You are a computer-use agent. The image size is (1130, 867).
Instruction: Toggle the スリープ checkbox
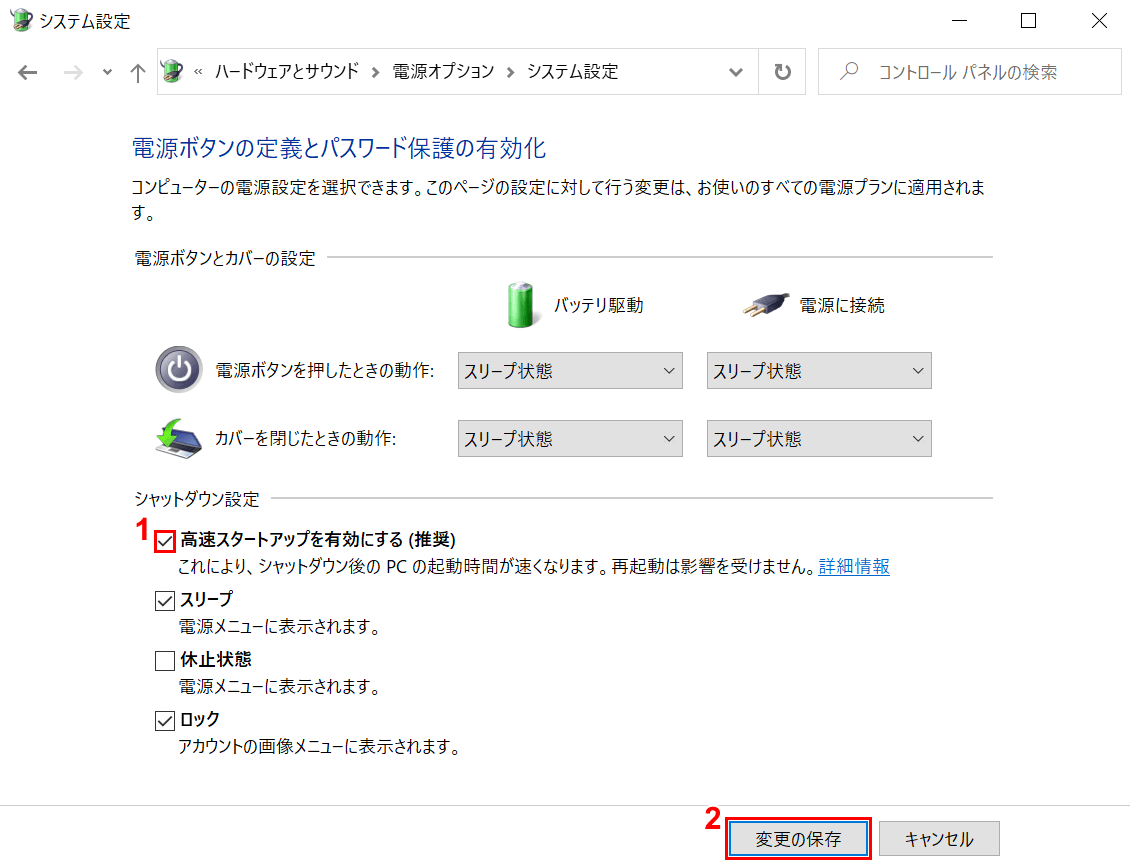[165, 600]
